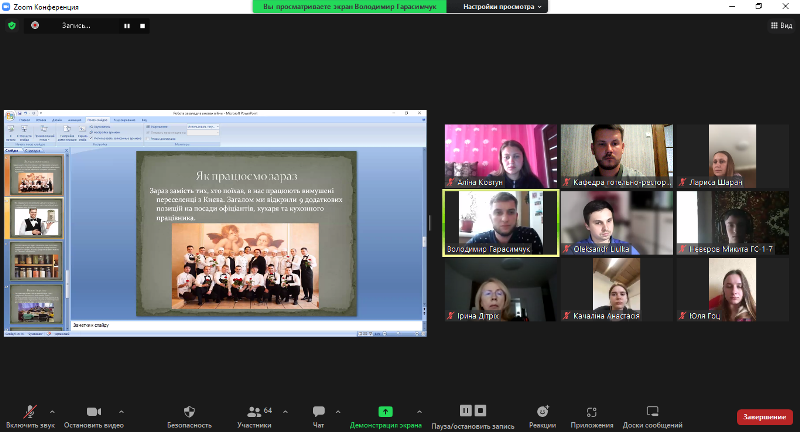The width and height of the screenshot is (800, 432).
Task: Open the Анимация tab in PowerPoint
Action: coord(74,120)
